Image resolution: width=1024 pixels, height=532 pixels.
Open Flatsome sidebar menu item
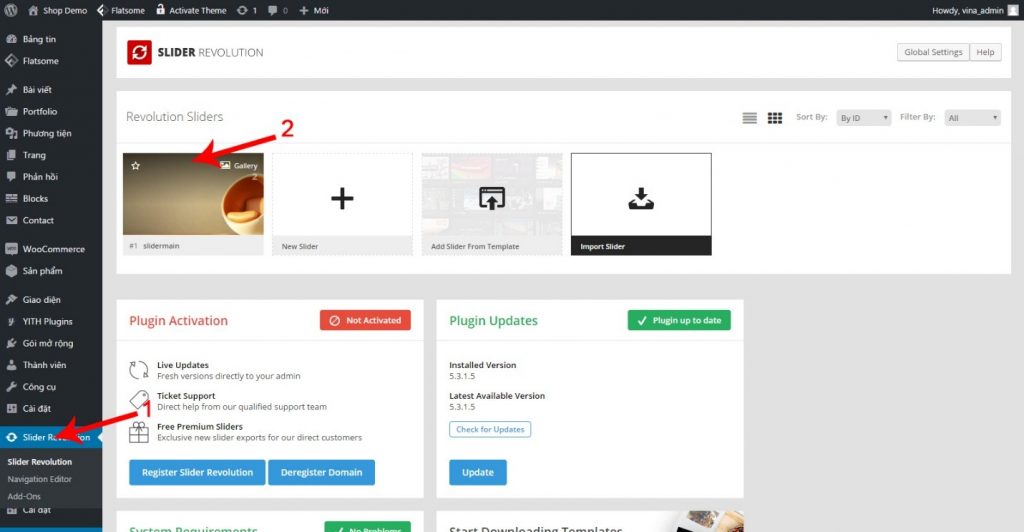(x=40, y=61)
